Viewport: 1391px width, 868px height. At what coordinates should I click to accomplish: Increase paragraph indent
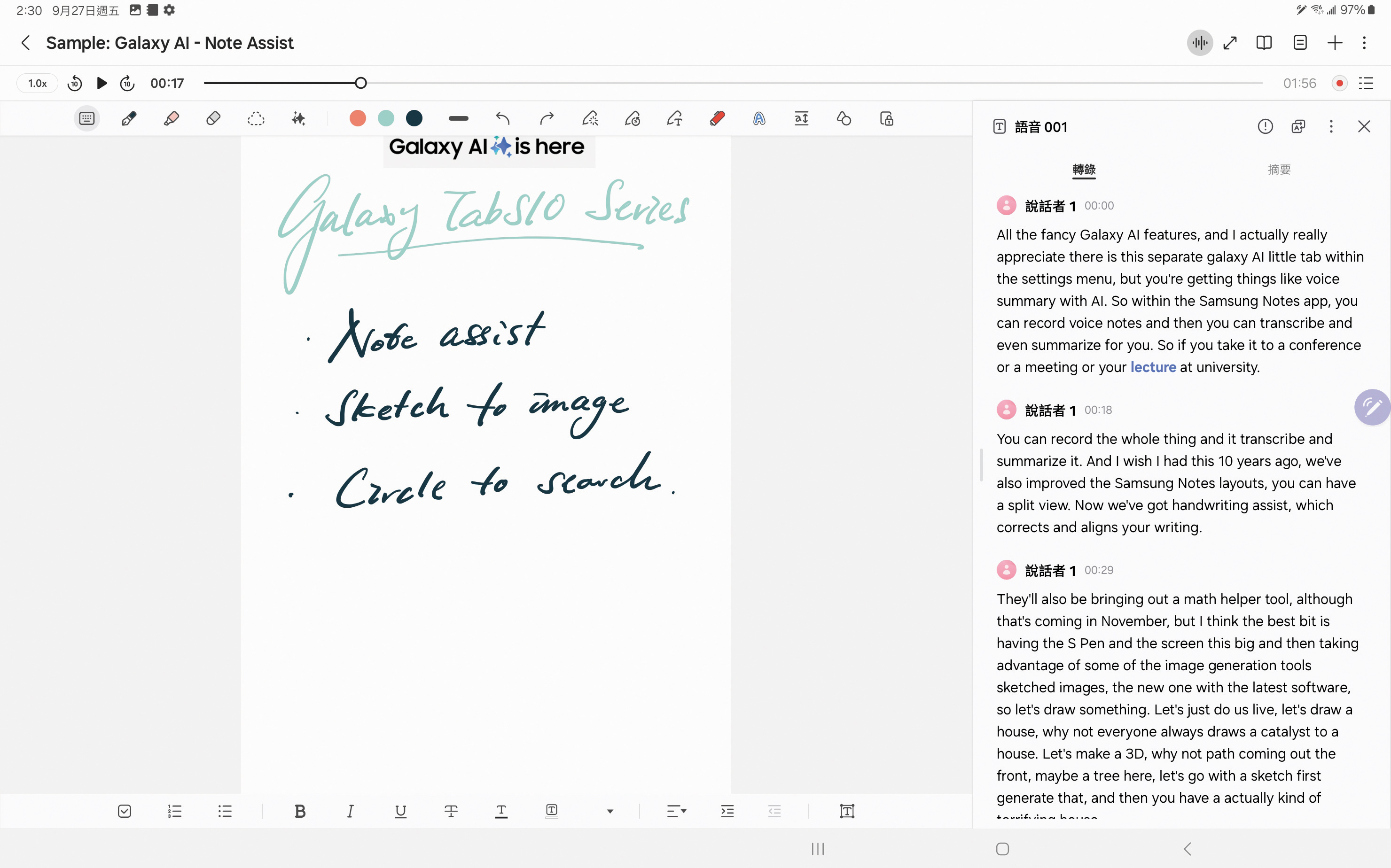point(727,811)
